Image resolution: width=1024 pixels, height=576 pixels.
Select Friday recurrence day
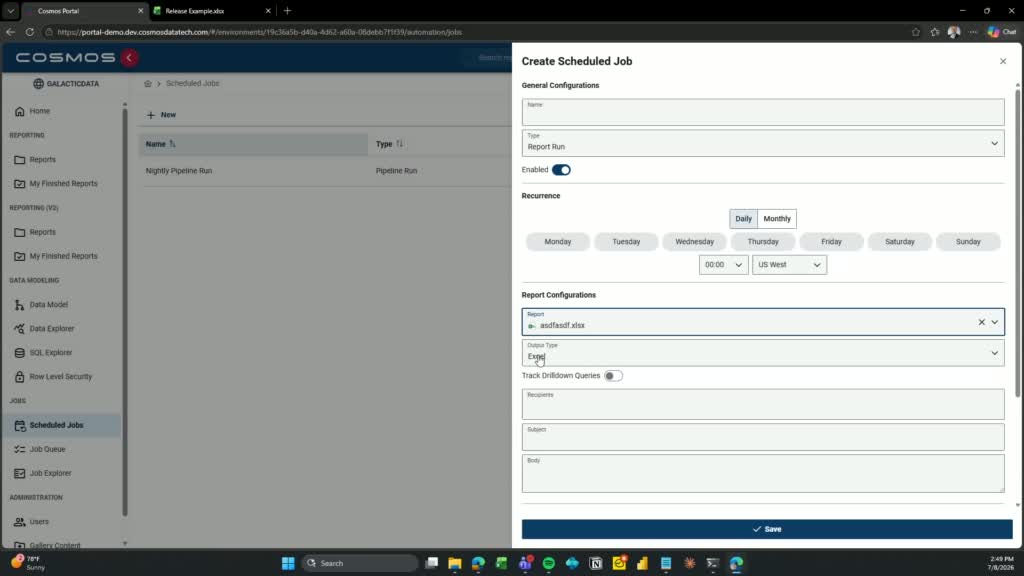click(831, 242)
